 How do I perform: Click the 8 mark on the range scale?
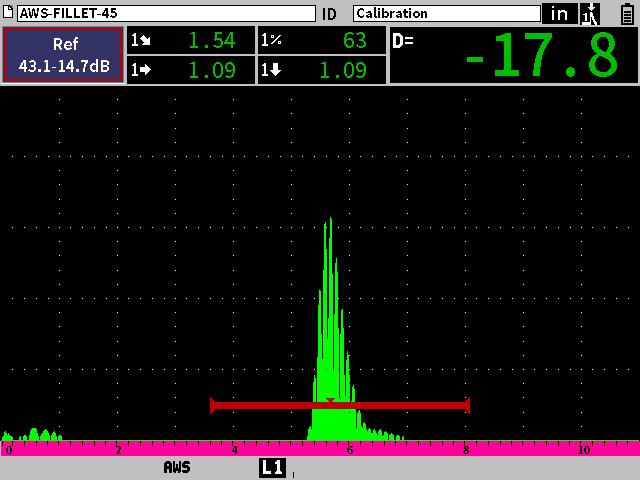coord(466,450)
